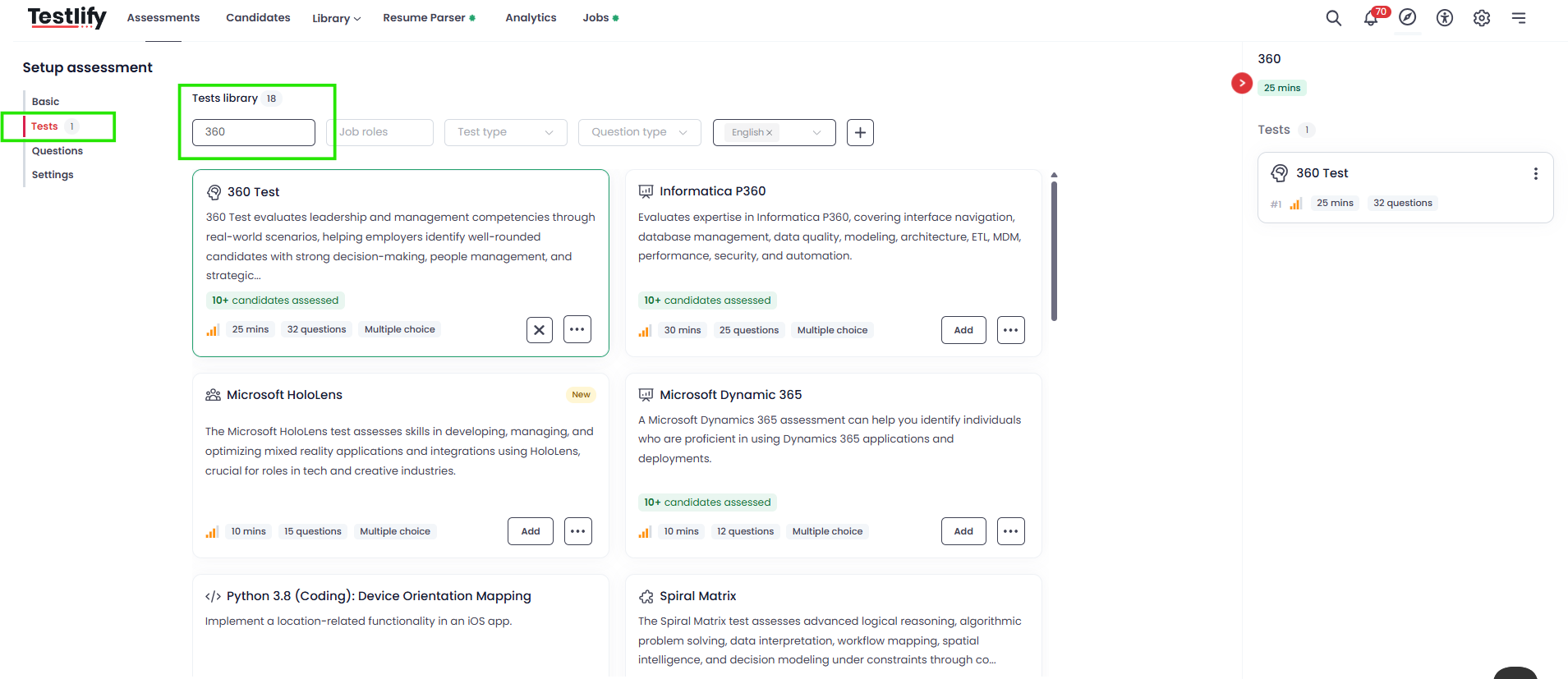Switch to the Basic setup step
The width and height of the screenshot is (1568, 679).
(x=45, y=102)
